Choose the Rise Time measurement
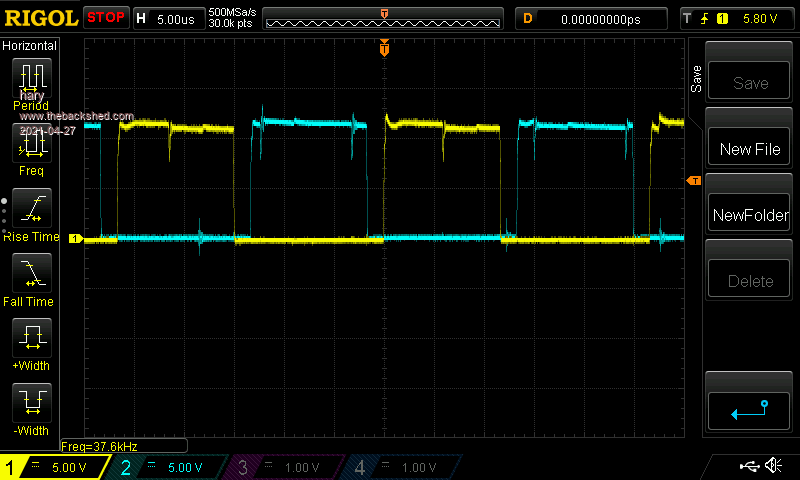 click(31, 210)
